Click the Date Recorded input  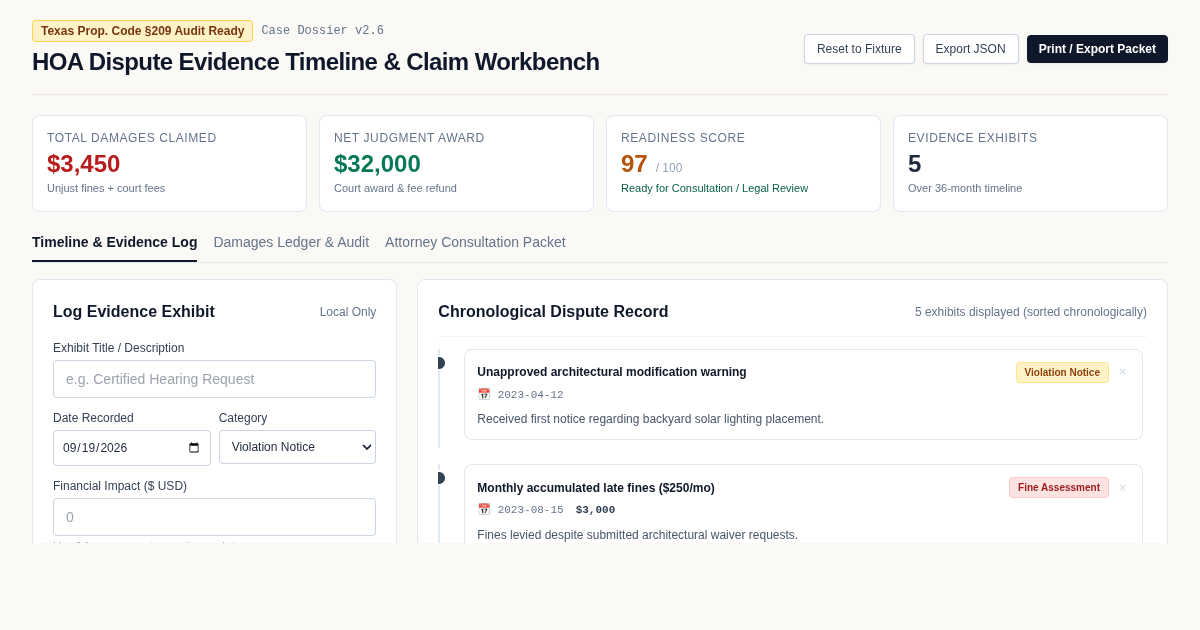(x=132, y=448)
